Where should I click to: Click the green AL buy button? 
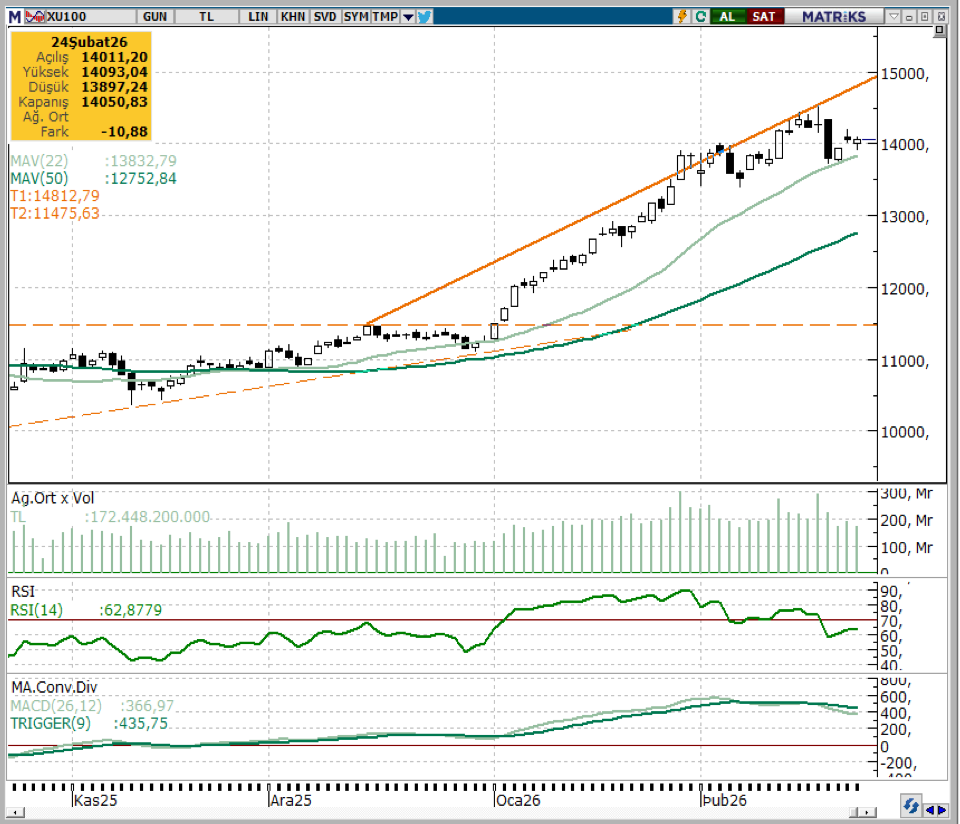728,16
